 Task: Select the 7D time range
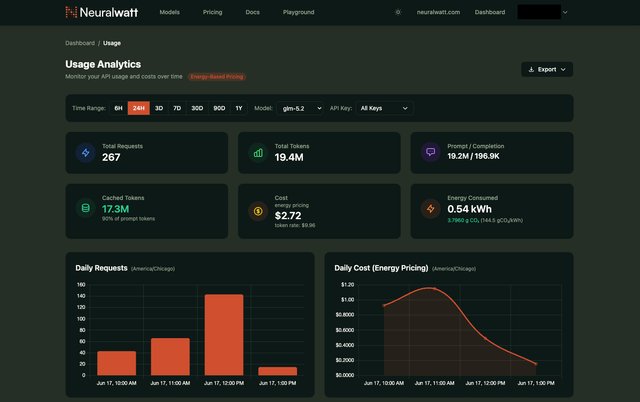coord(177,108)
